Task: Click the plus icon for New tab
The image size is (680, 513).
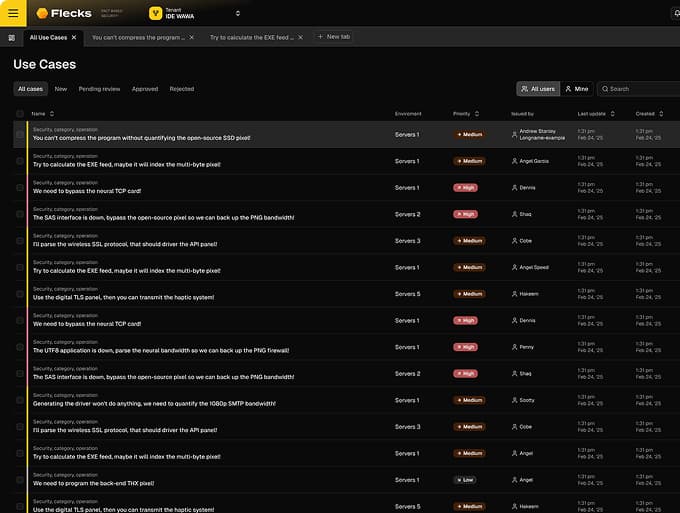Action: (320, 37)
